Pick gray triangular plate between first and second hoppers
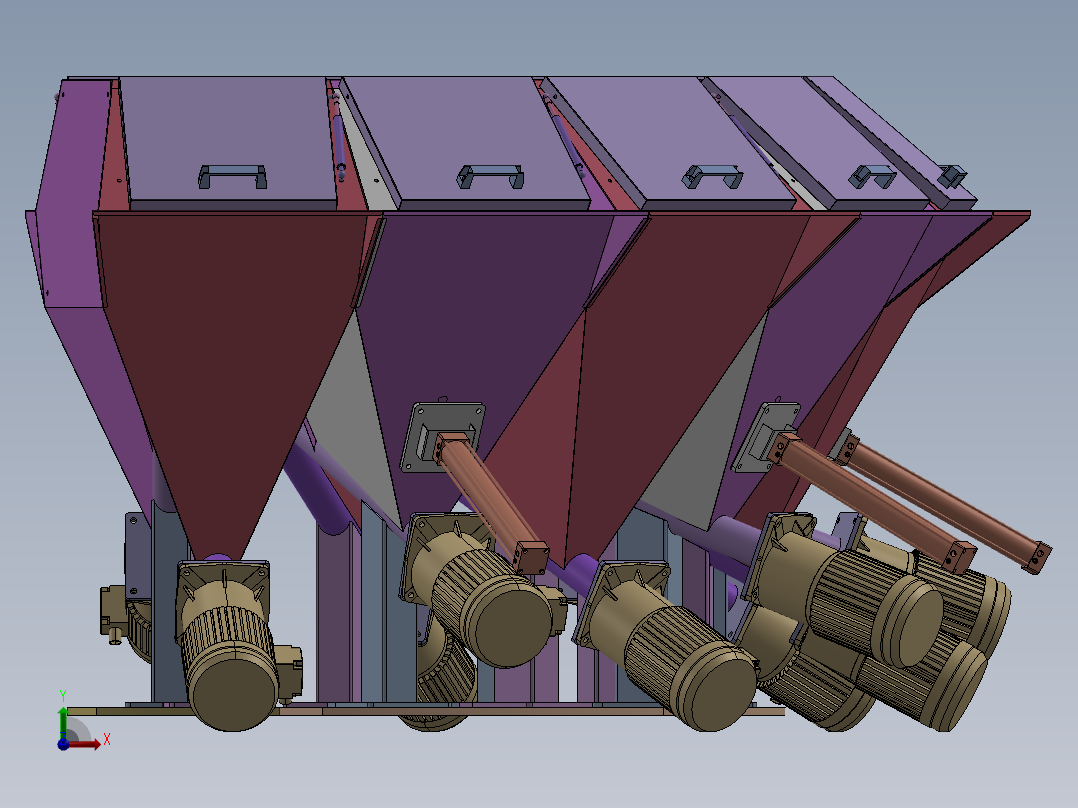Viewport: 1078px width, 808px height. 354,419
